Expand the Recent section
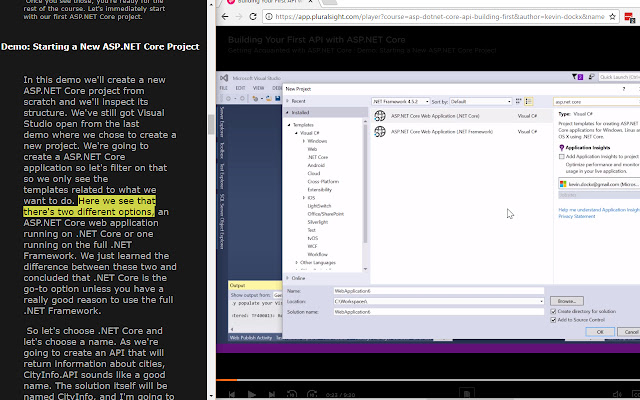Screen dimensions: 640x400 tap(288, 101)
